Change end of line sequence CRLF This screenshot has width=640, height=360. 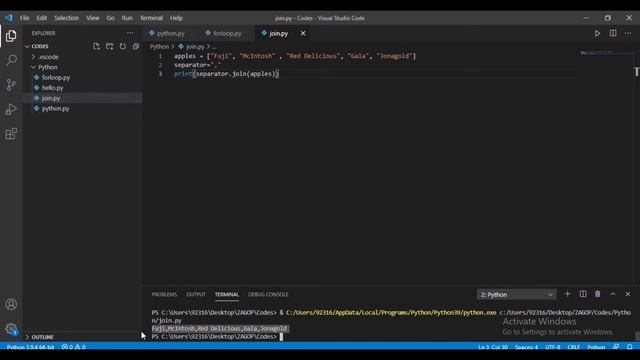point(573,347)
